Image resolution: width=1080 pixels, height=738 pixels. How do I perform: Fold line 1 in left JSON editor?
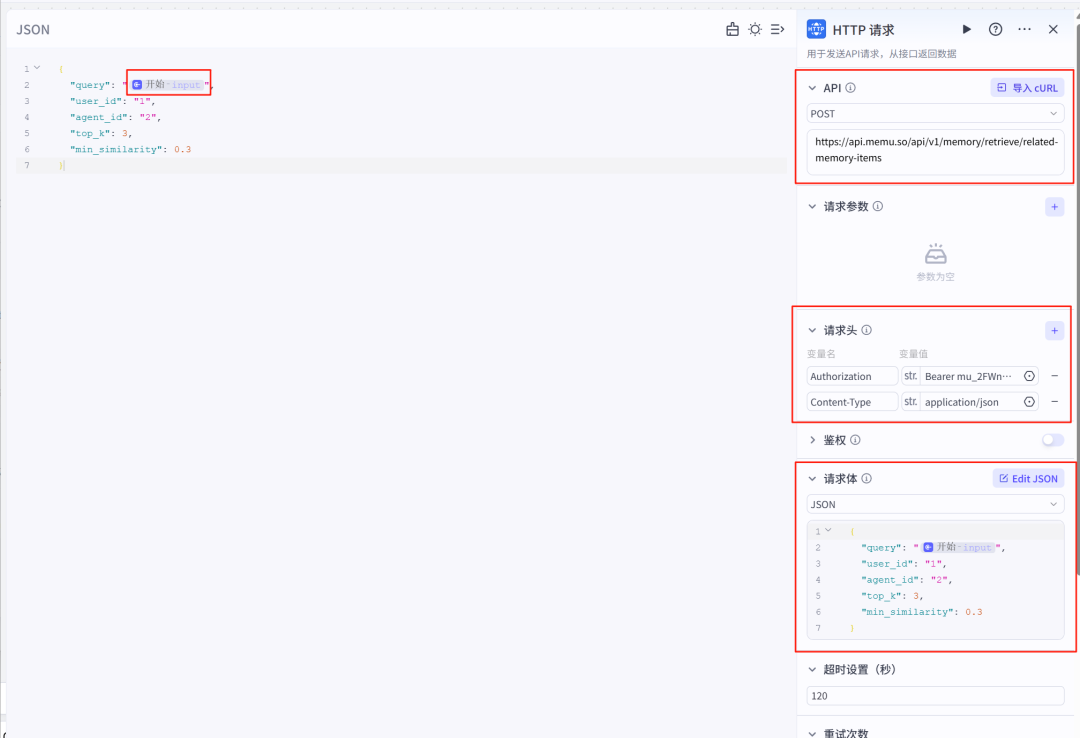click(37, 68)
